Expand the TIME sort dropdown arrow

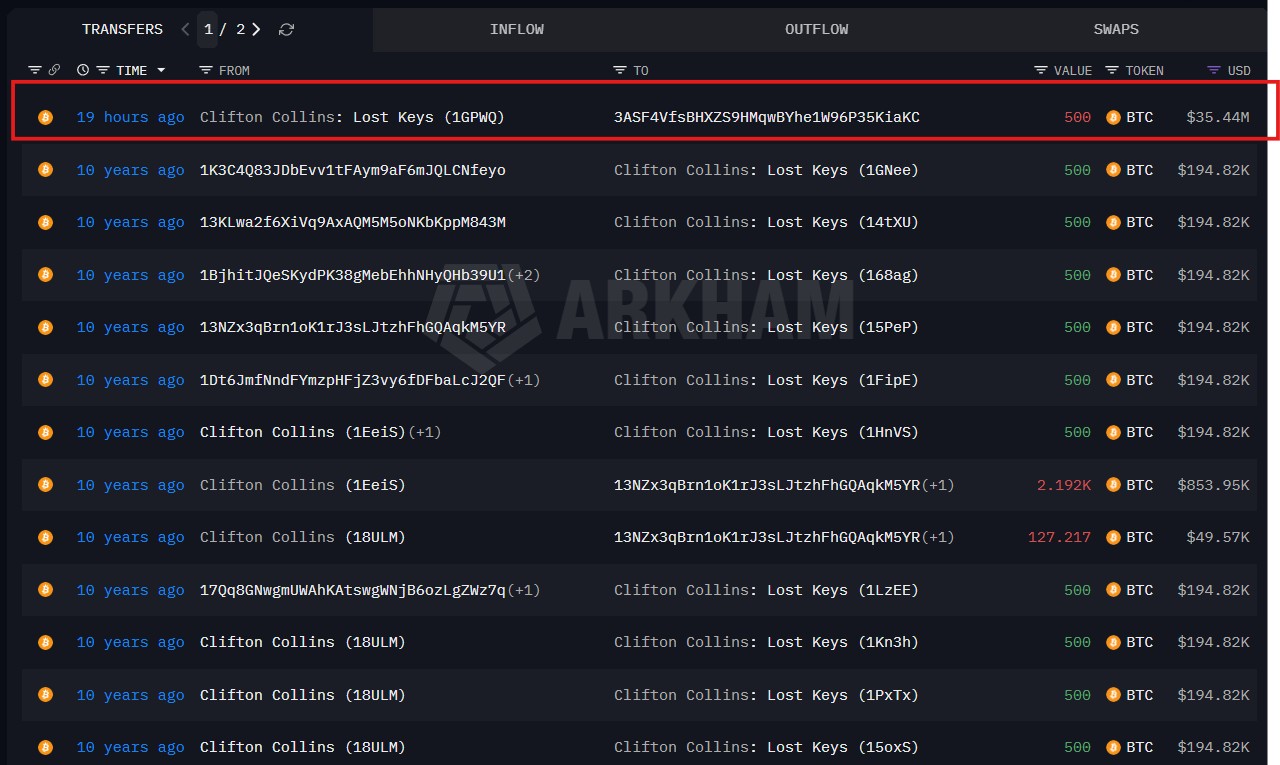tap(161, 70)
